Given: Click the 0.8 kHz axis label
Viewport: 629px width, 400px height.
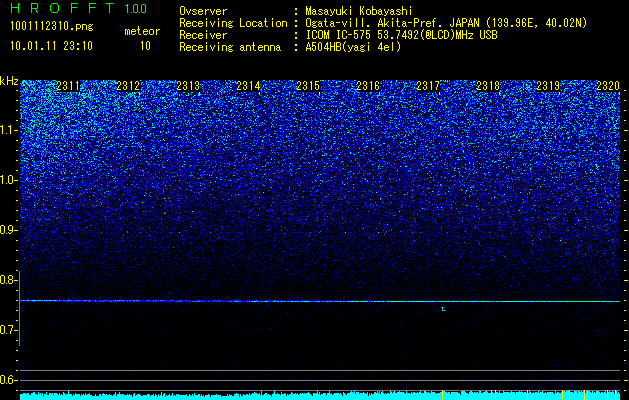Looking at the screenshot, I should coord(8,280).
